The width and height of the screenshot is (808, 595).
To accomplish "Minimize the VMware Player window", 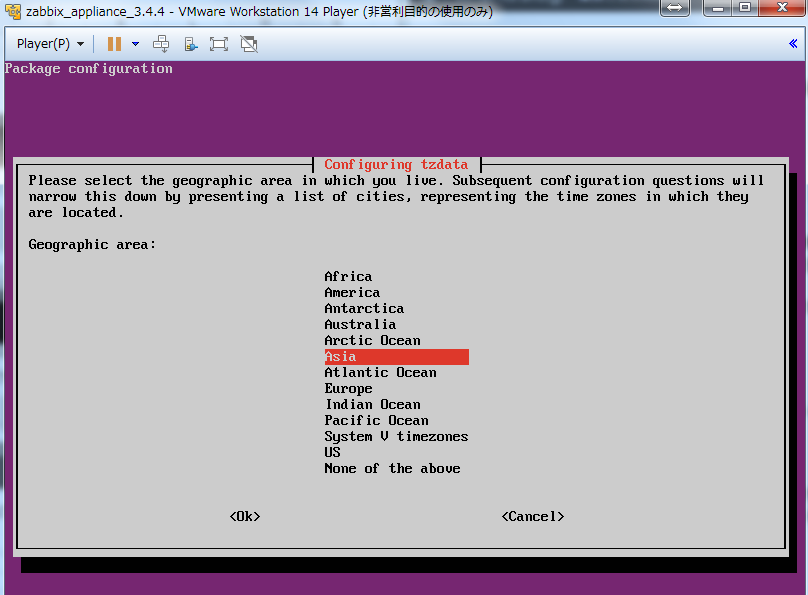I will coord(718,8).
